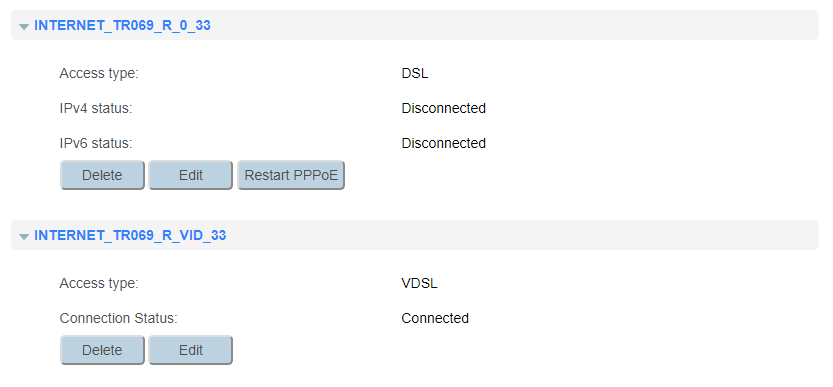The image size is (833, 387).
Task: Select the IPv4 status label
Action: tap(96, 108)
